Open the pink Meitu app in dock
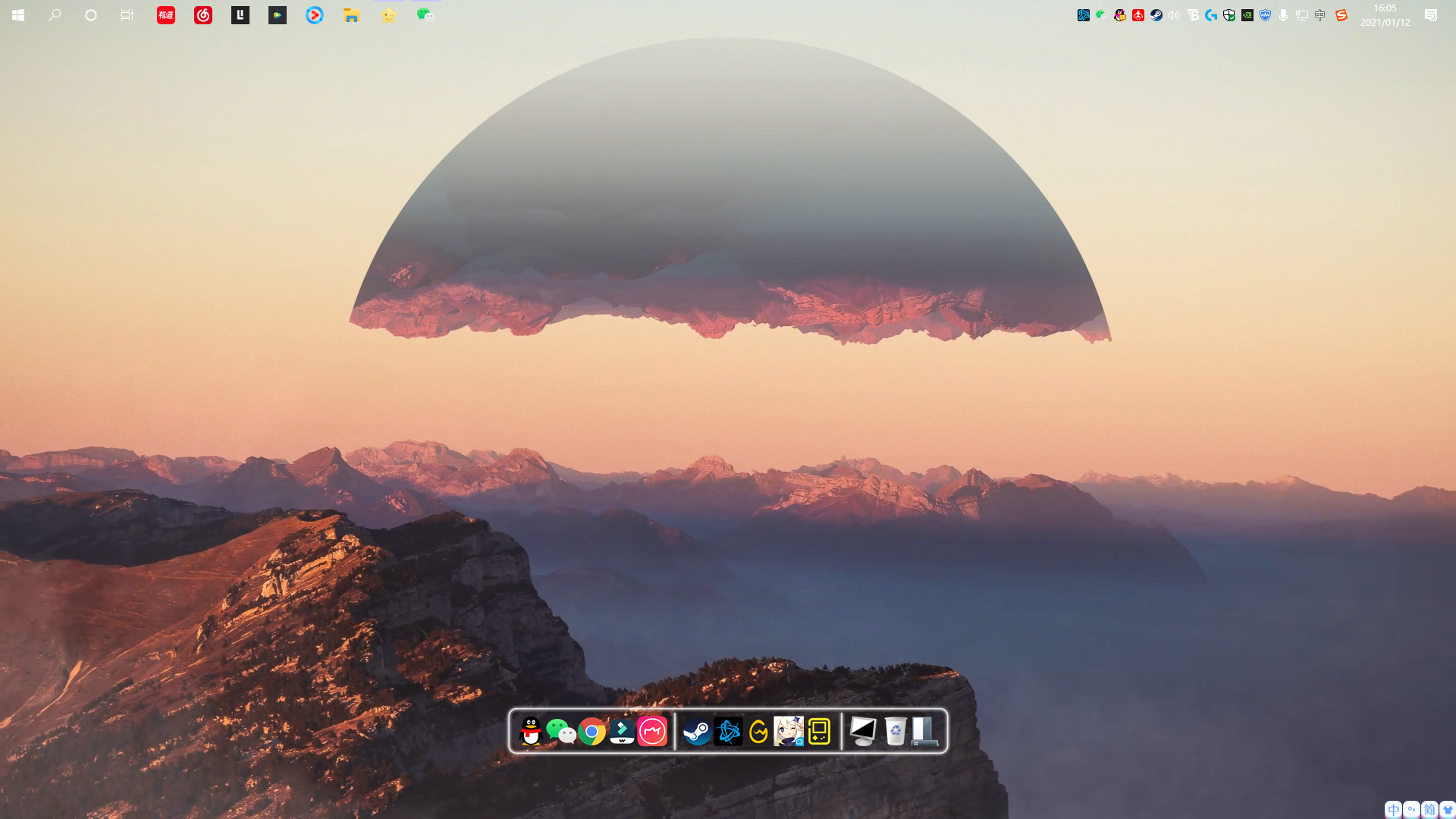1456x819 pixels. point(652,732)
